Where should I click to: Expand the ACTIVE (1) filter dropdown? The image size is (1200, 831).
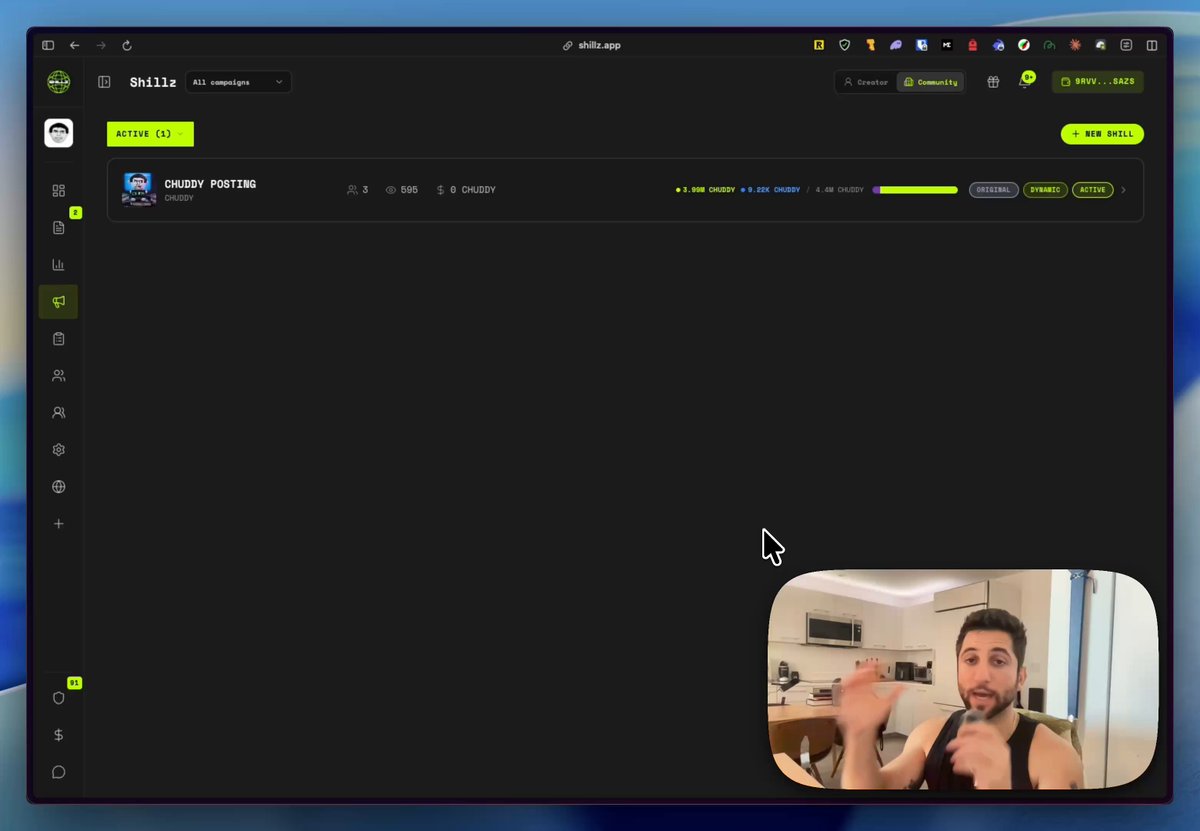pos(150,134)
